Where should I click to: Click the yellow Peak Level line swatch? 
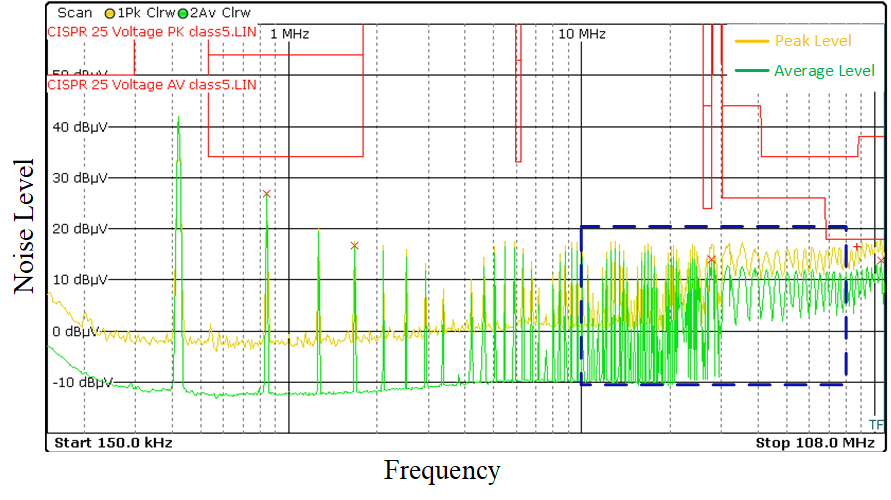751,42
